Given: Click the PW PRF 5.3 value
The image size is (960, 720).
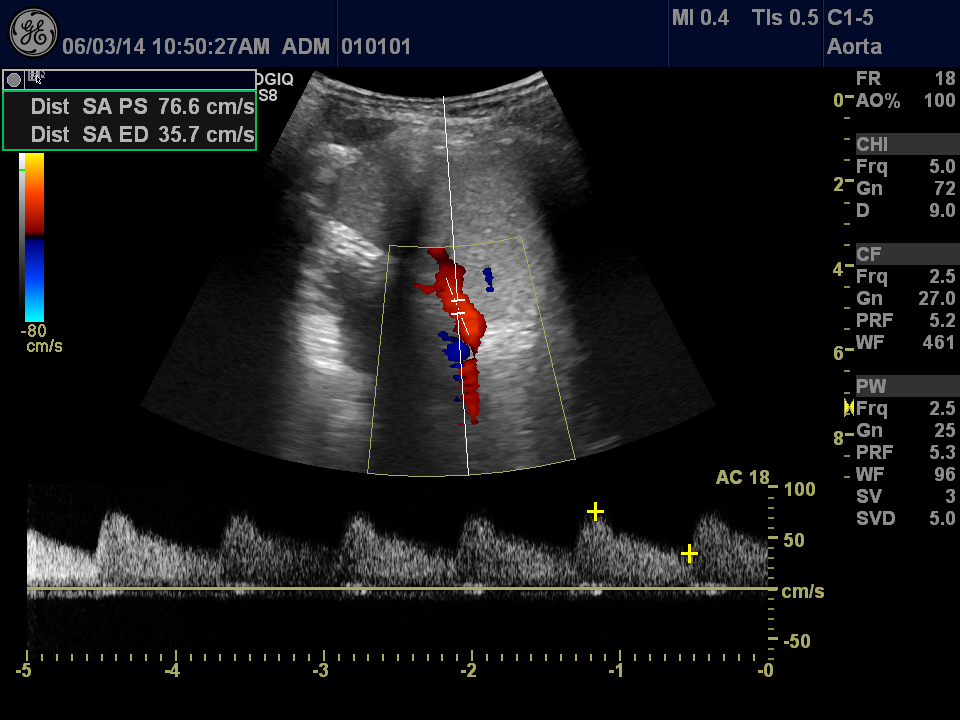Looking at the screenshot, I should pyautogui.click(x=941, y=452).
